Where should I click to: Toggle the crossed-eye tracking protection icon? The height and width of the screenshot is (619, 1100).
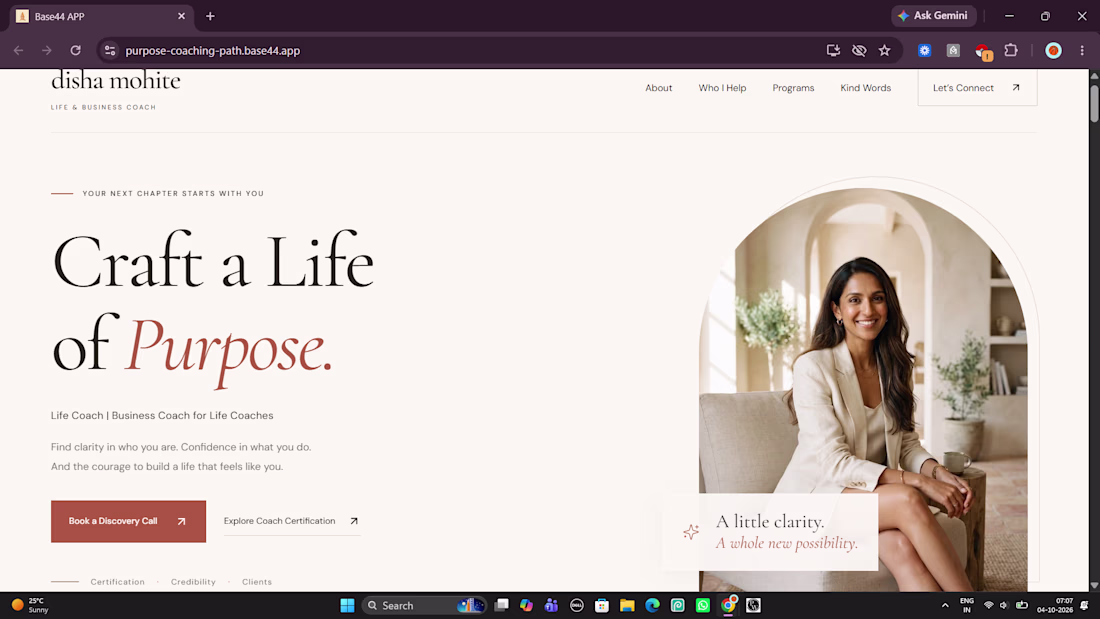859,51
